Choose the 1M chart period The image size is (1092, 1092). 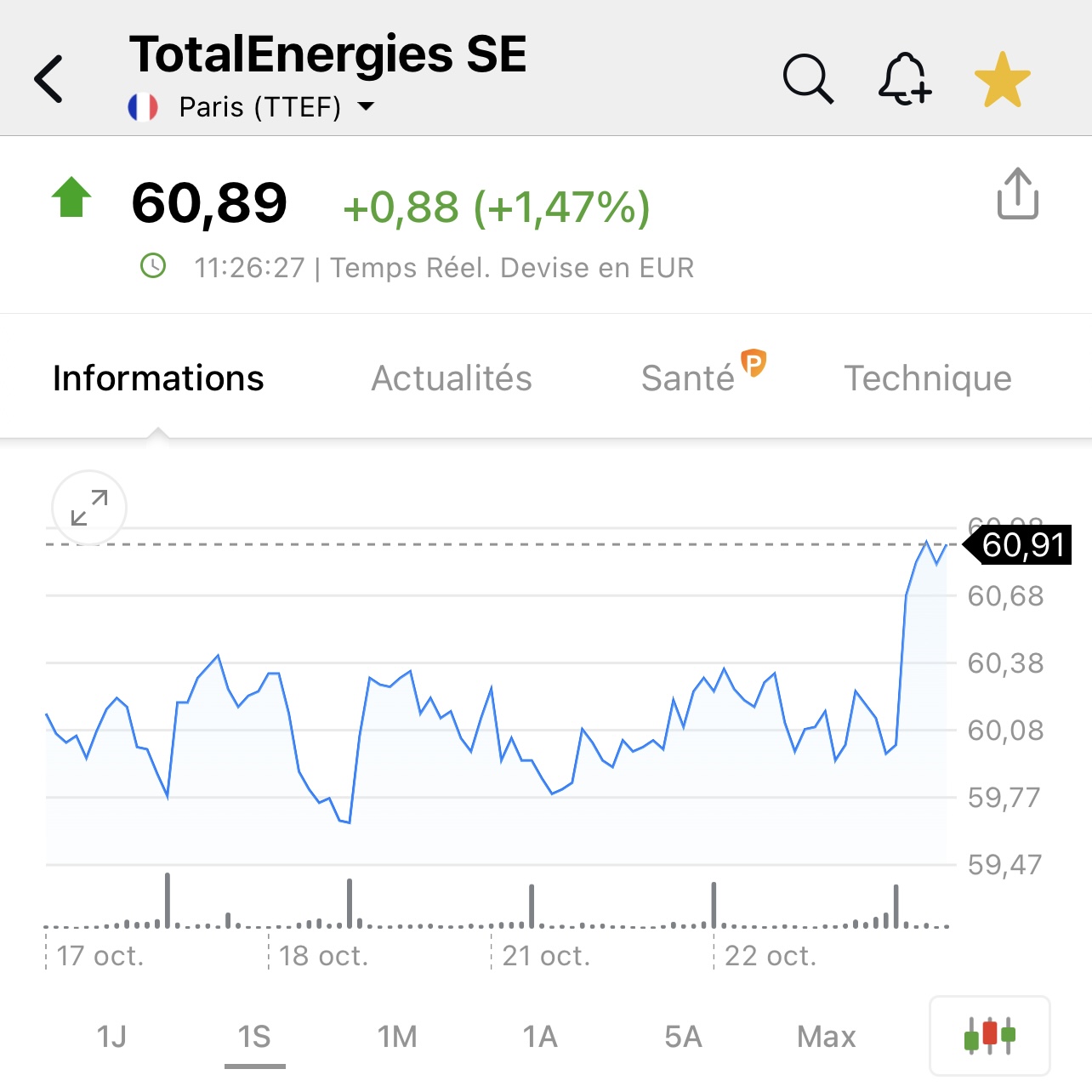pos(397,1037)
